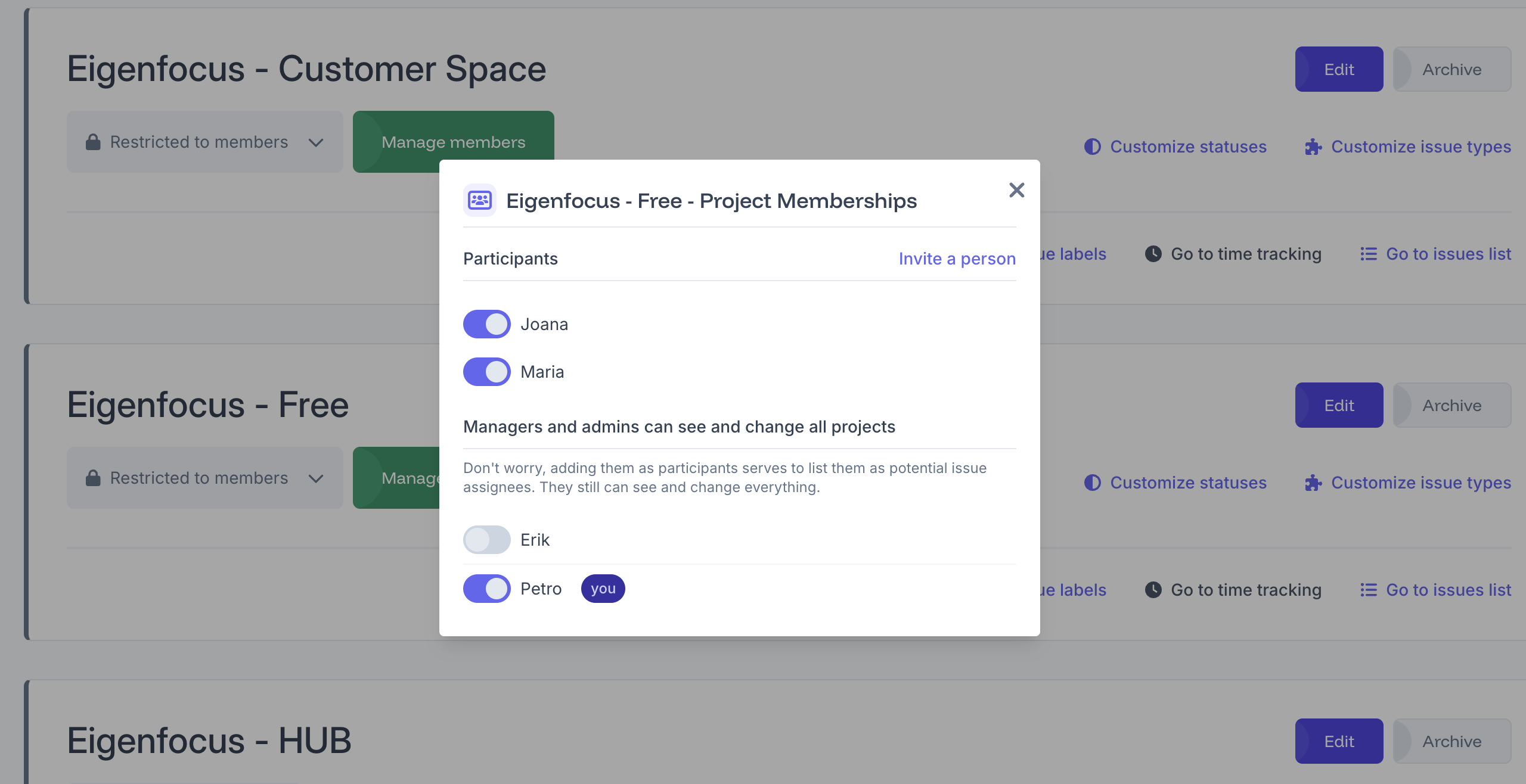Disable Joana's project membership toggle
This screenshot has height=784, width=1526.
487,324
